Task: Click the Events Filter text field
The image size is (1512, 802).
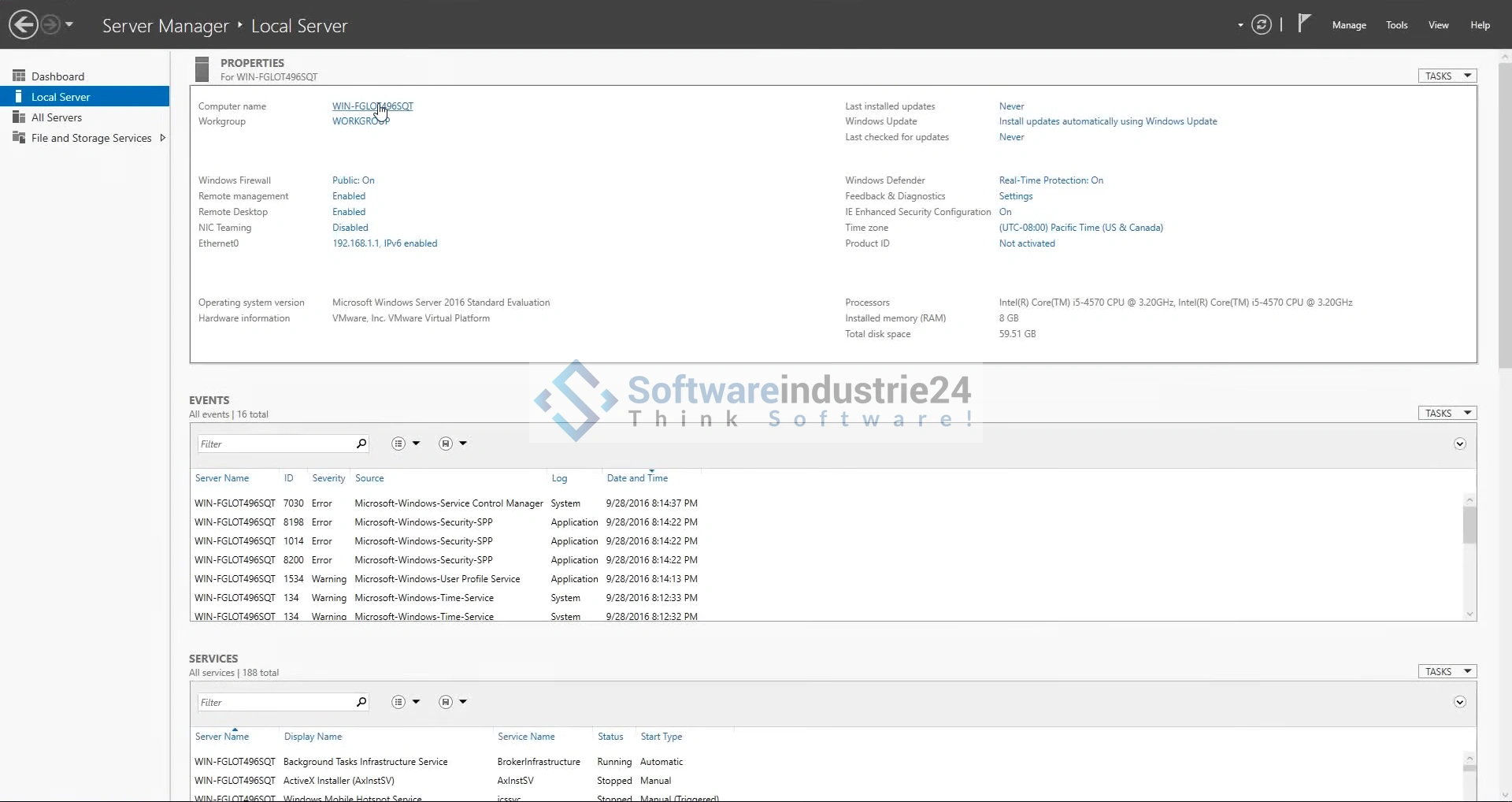Action: (274, 444)
